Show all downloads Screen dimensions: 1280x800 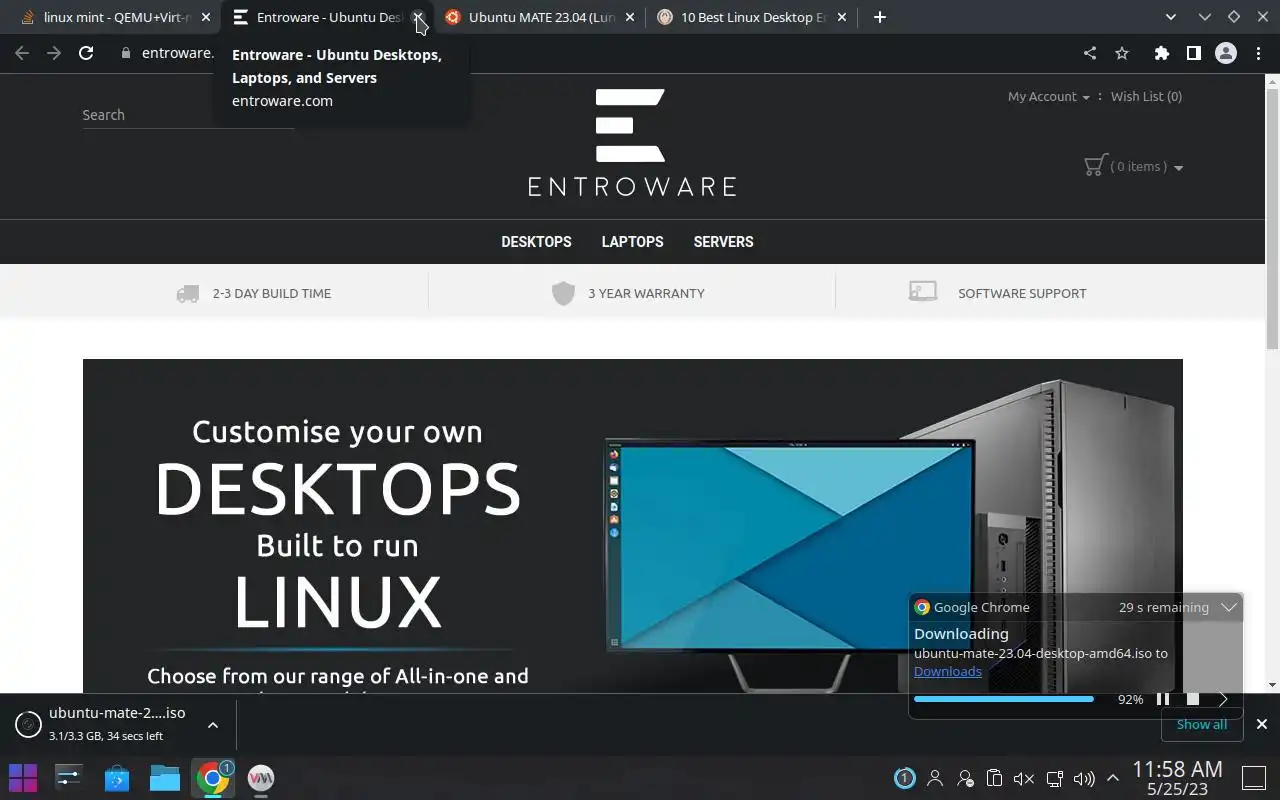pos(1201,724)
